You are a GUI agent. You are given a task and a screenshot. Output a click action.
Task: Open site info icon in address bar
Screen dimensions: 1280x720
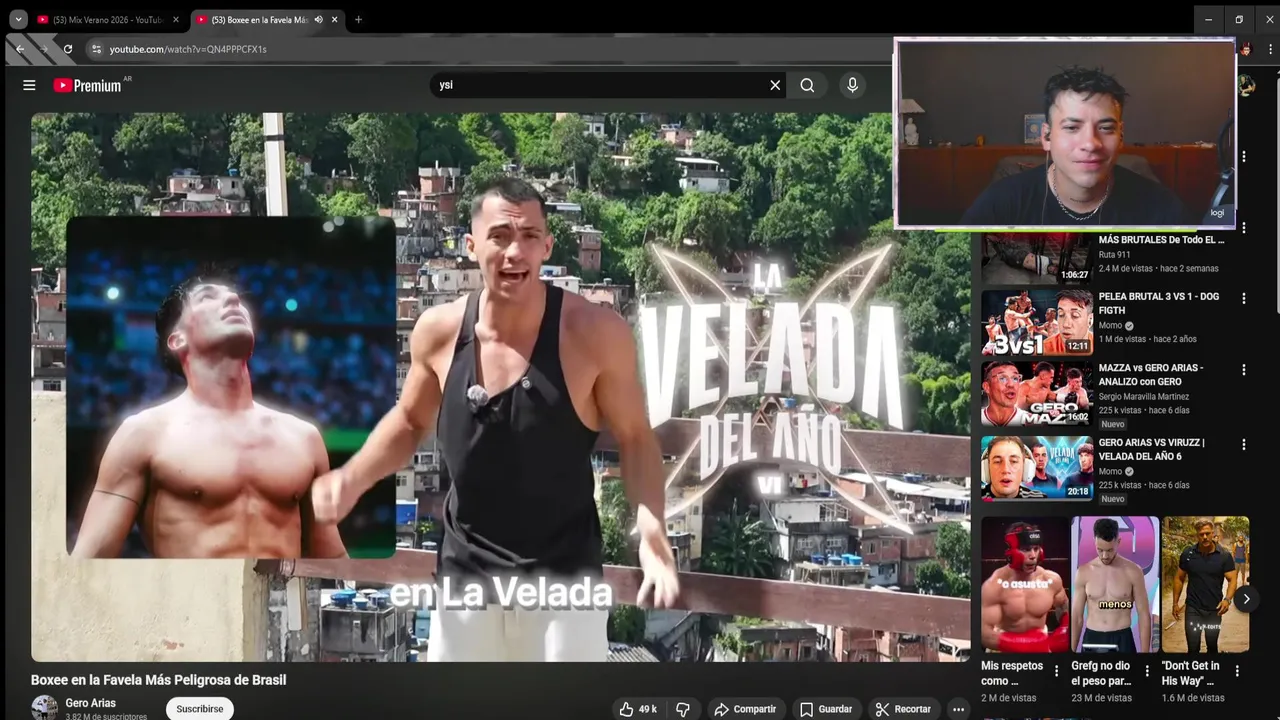point(96,49)
